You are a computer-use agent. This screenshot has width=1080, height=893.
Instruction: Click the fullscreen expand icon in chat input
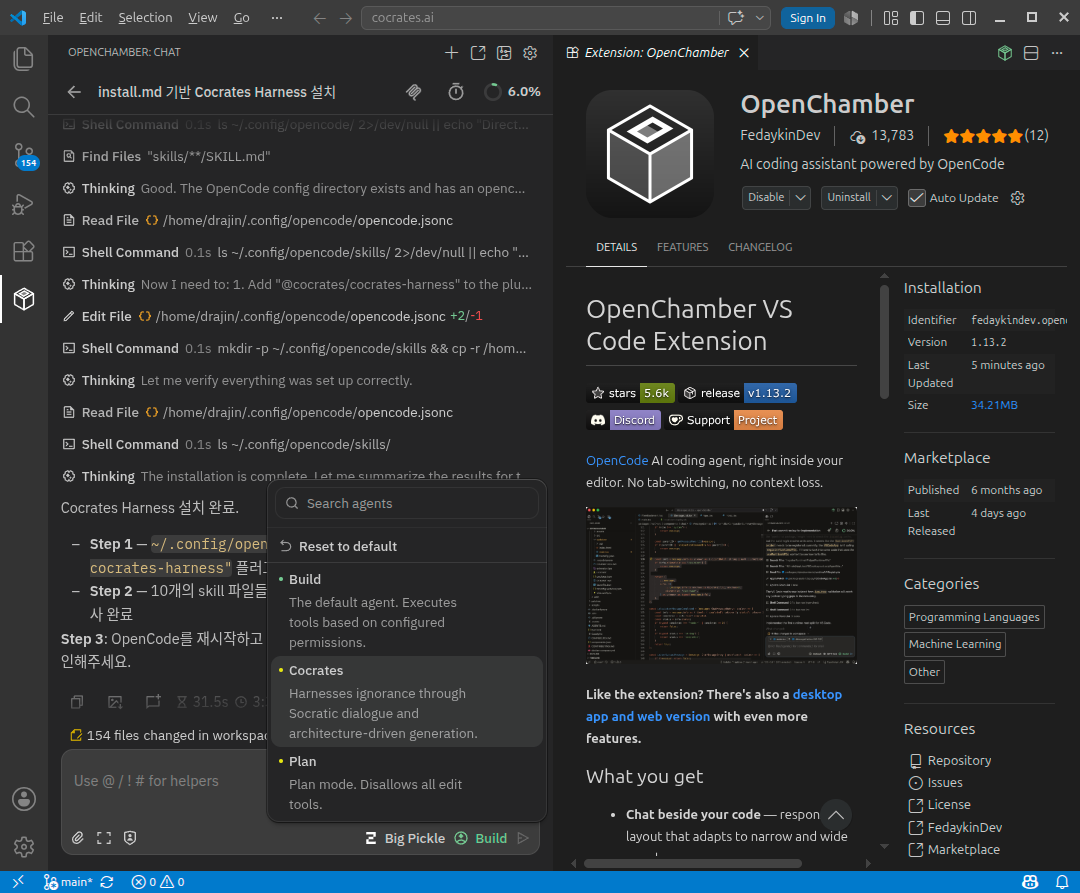pos(104,838)
